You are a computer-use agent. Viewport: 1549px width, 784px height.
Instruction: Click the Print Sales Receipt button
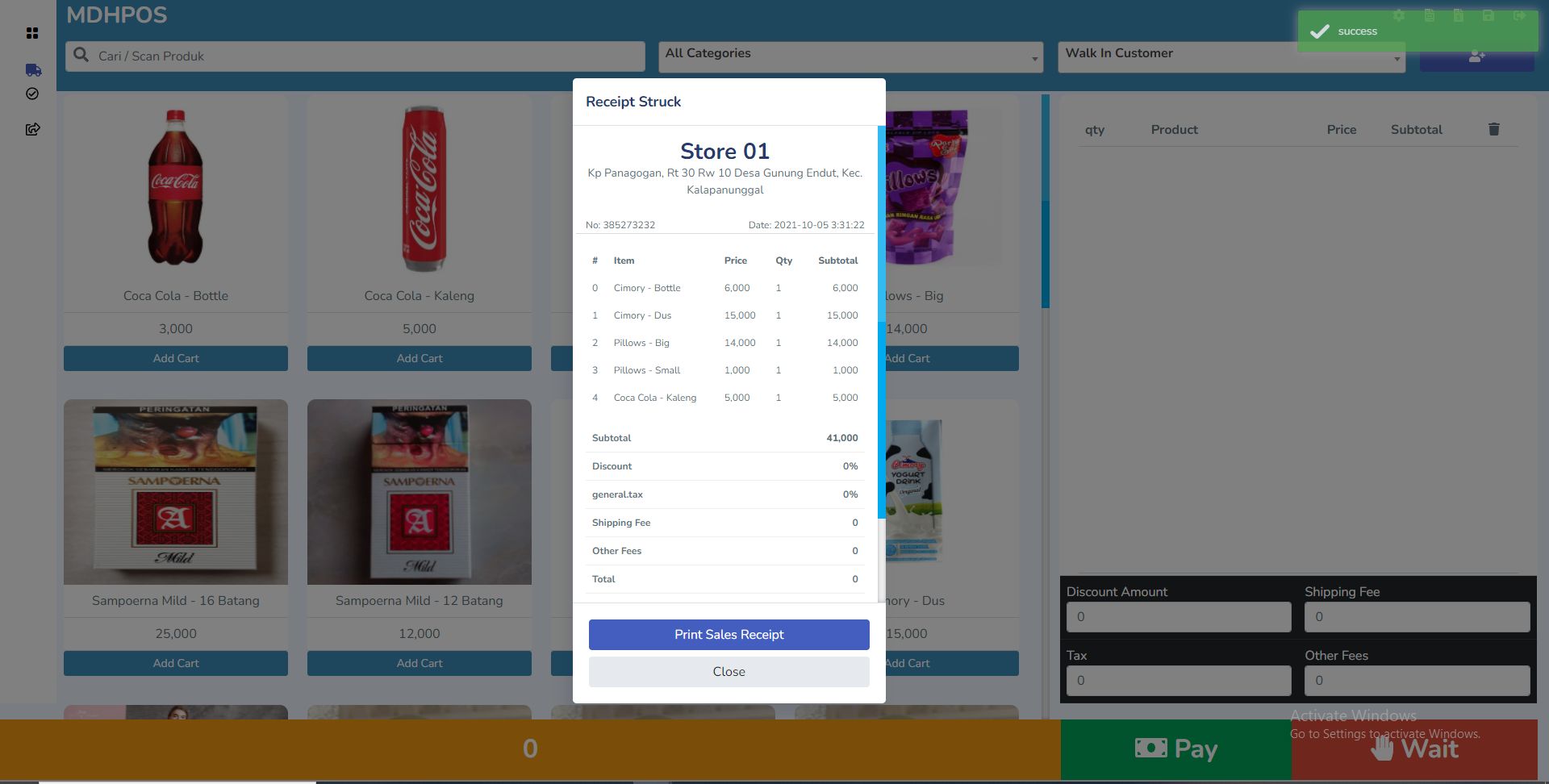[729, 635]
